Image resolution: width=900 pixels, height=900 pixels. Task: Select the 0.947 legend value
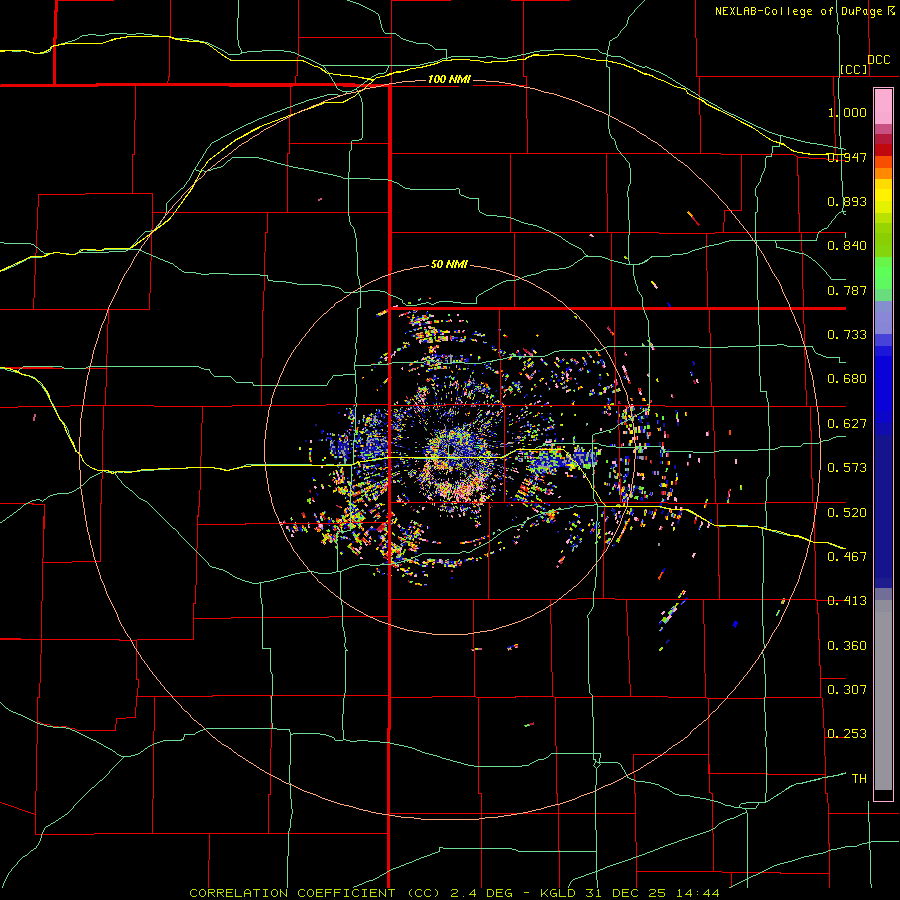[x=847, y=157]
